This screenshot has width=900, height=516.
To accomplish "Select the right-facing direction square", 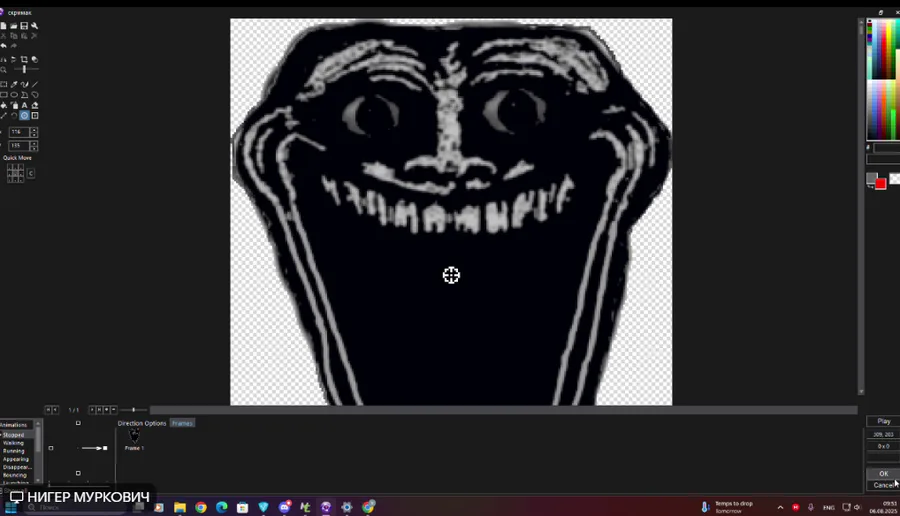I will click(105, 448).
